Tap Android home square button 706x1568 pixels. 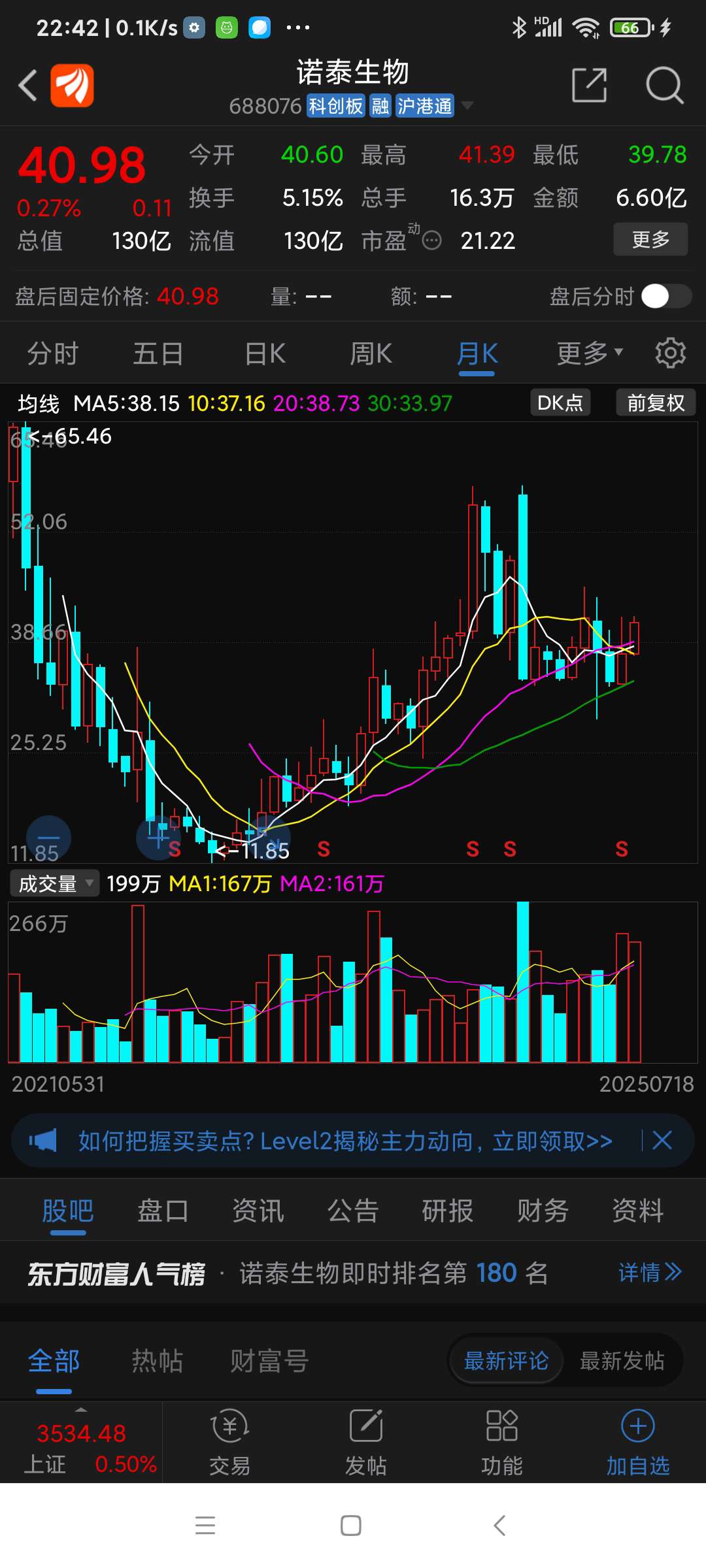coord(351,1526)
